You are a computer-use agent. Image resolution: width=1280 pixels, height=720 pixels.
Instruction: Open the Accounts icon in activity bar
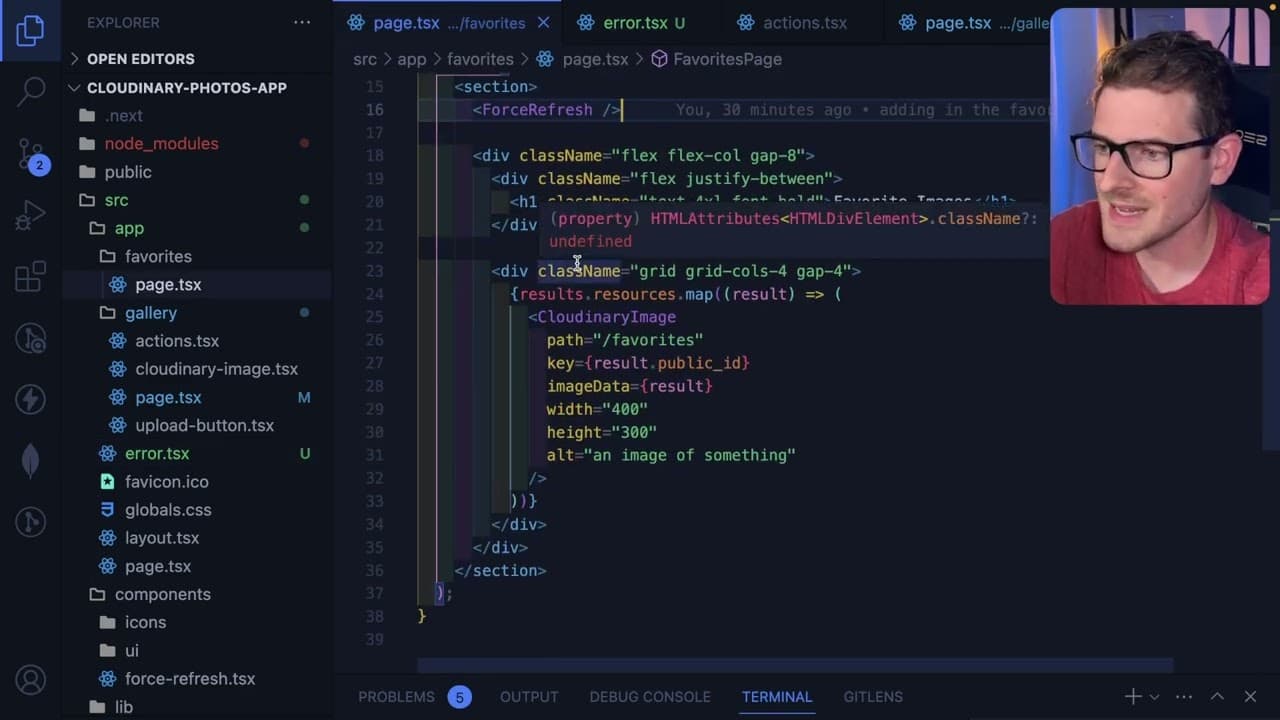30,681
